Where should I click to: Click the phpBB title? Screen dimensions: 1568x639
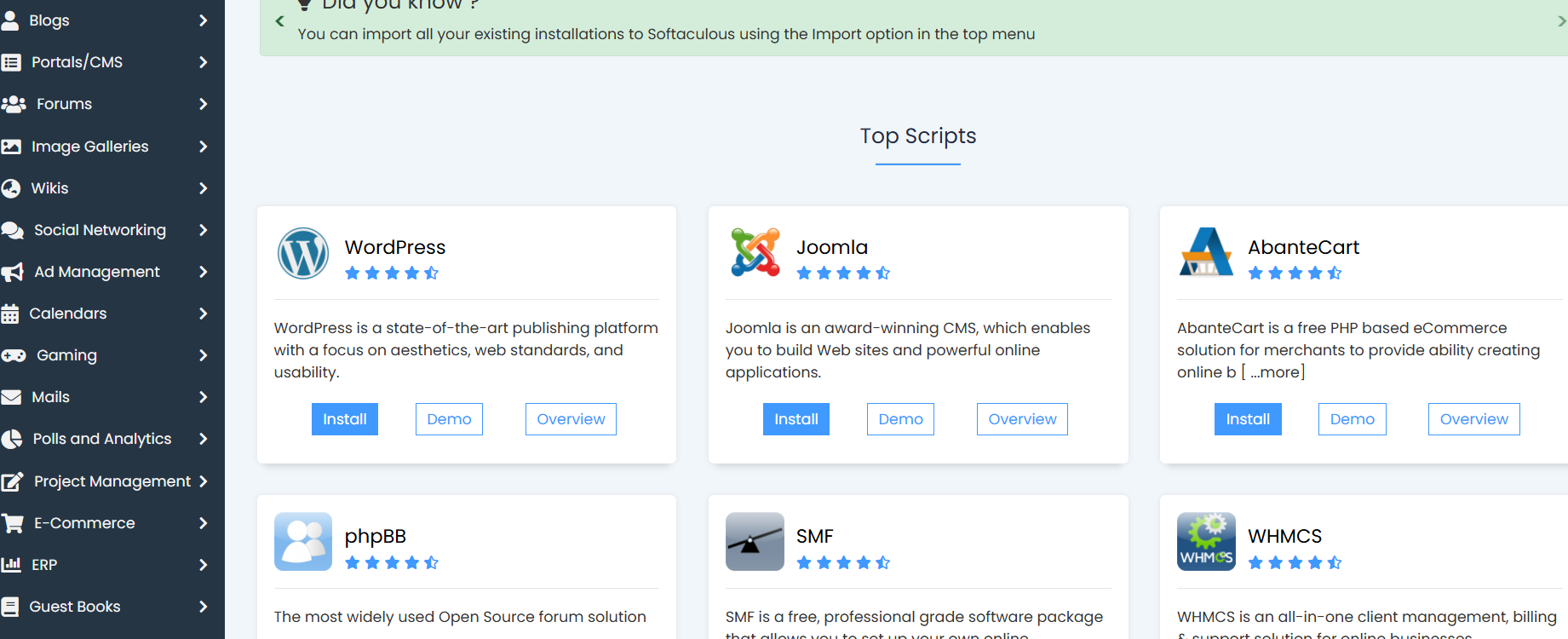[376, 537]
